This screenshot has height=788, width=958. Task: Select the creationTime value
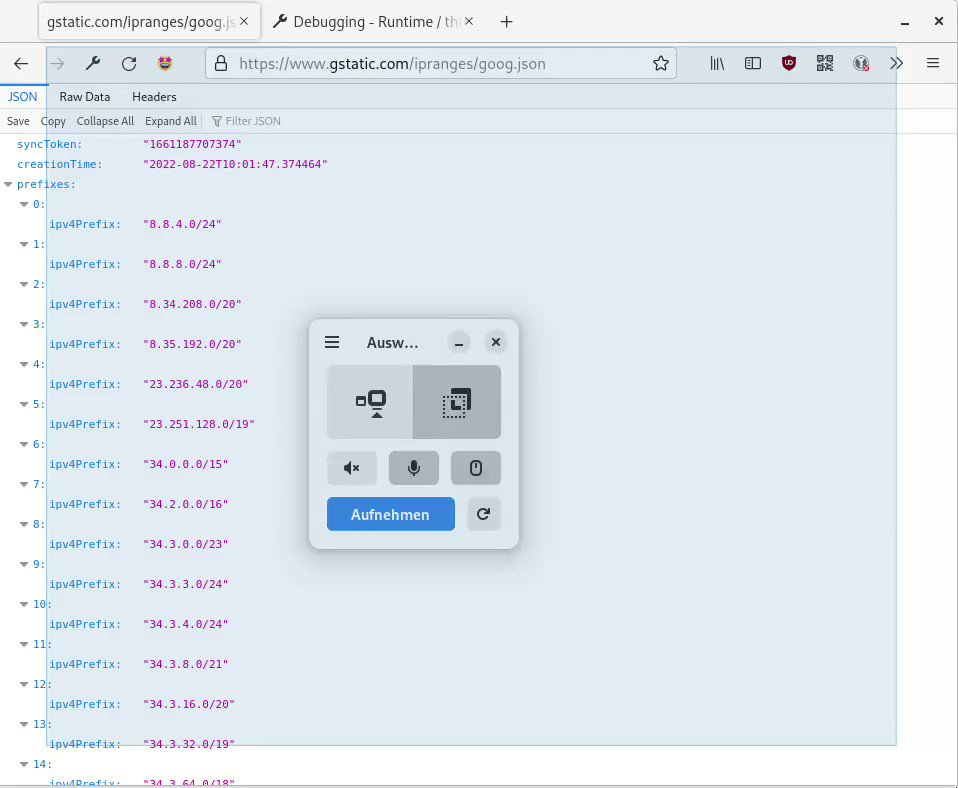click(235, 164)
